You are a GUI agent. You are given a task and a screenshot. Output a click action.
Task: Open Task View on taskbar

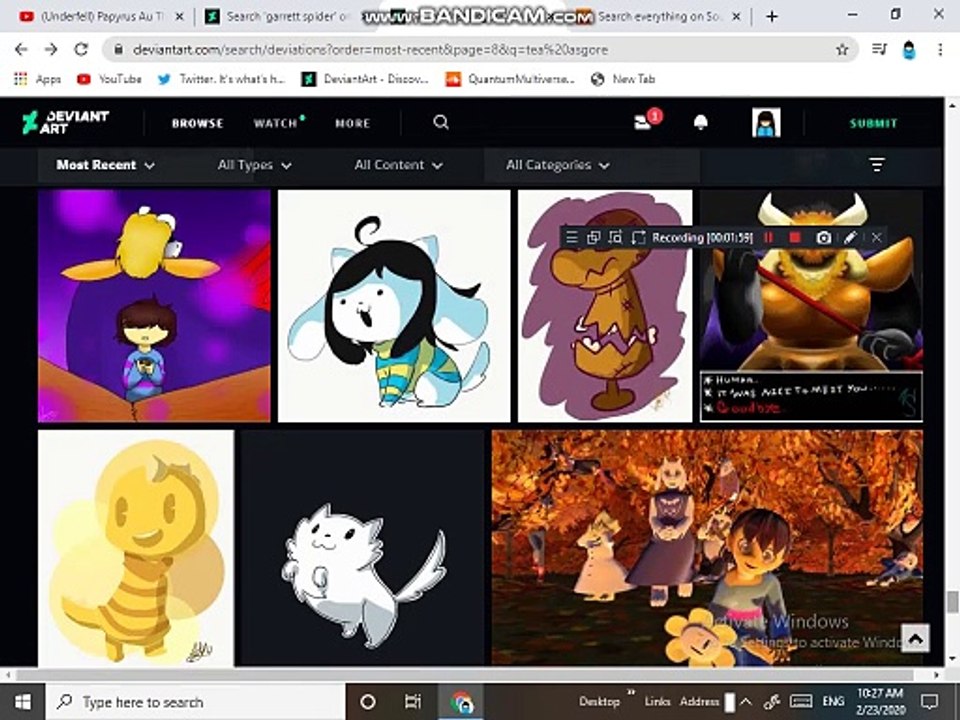click(413, 702)
